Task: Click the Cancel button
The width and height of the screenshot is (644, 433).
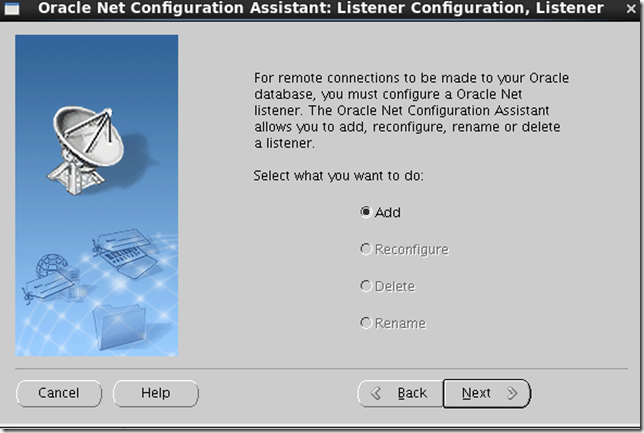Action: pyautogui.click(x=59, y=393)
